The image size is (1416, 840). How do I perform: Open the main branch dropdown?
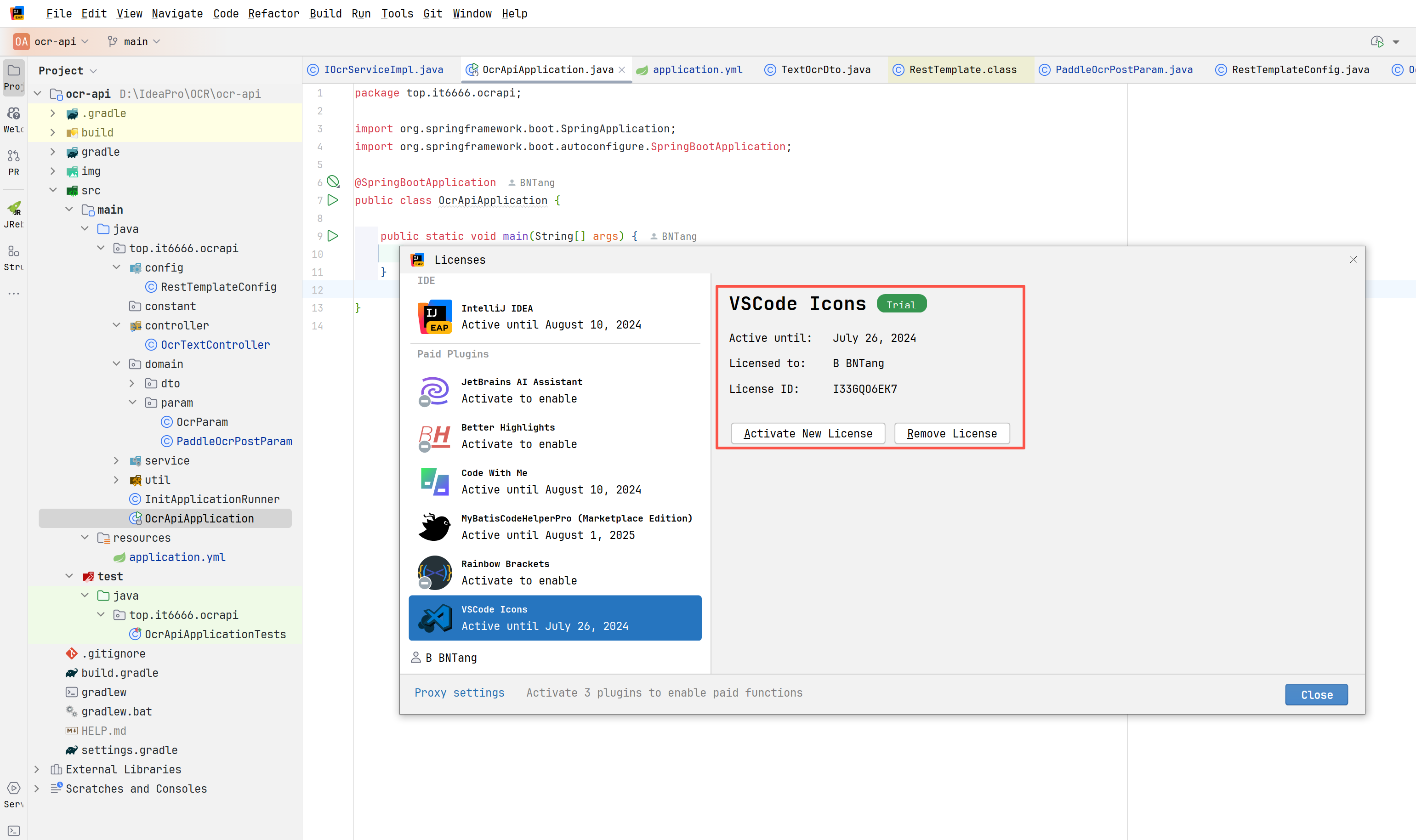[134, 41]
